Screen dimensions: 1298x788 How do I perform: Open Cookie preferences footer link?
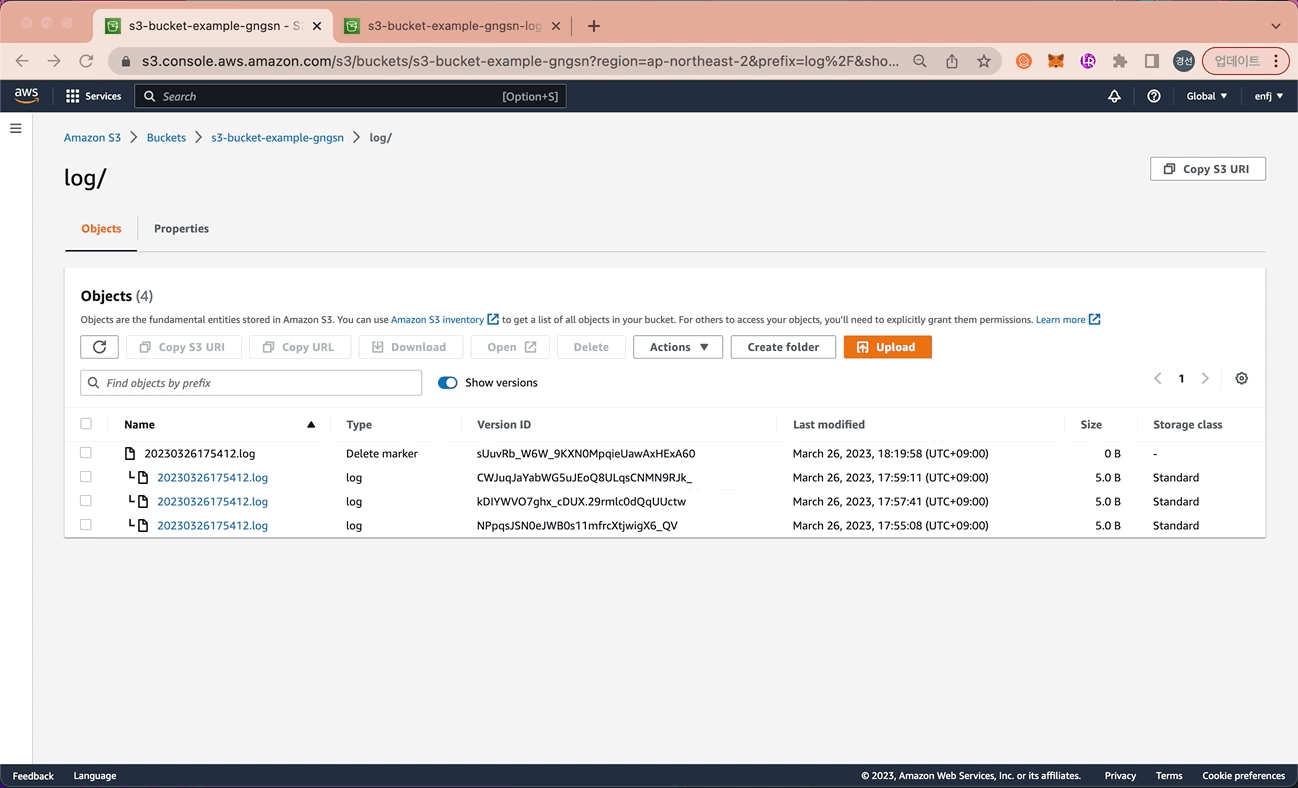(x=1243, y=776)
